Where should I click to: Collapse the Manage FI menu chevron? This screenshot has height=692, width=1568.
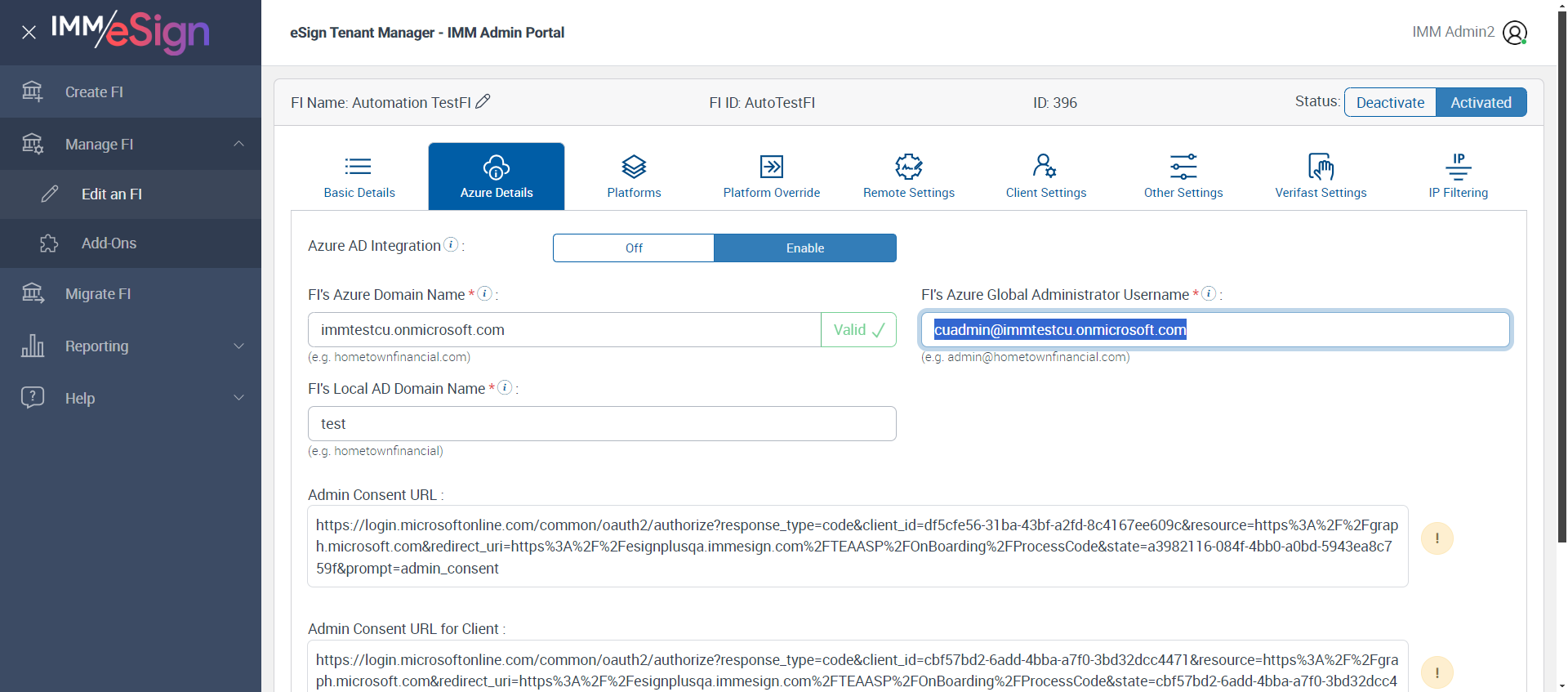tap(238, 144)
